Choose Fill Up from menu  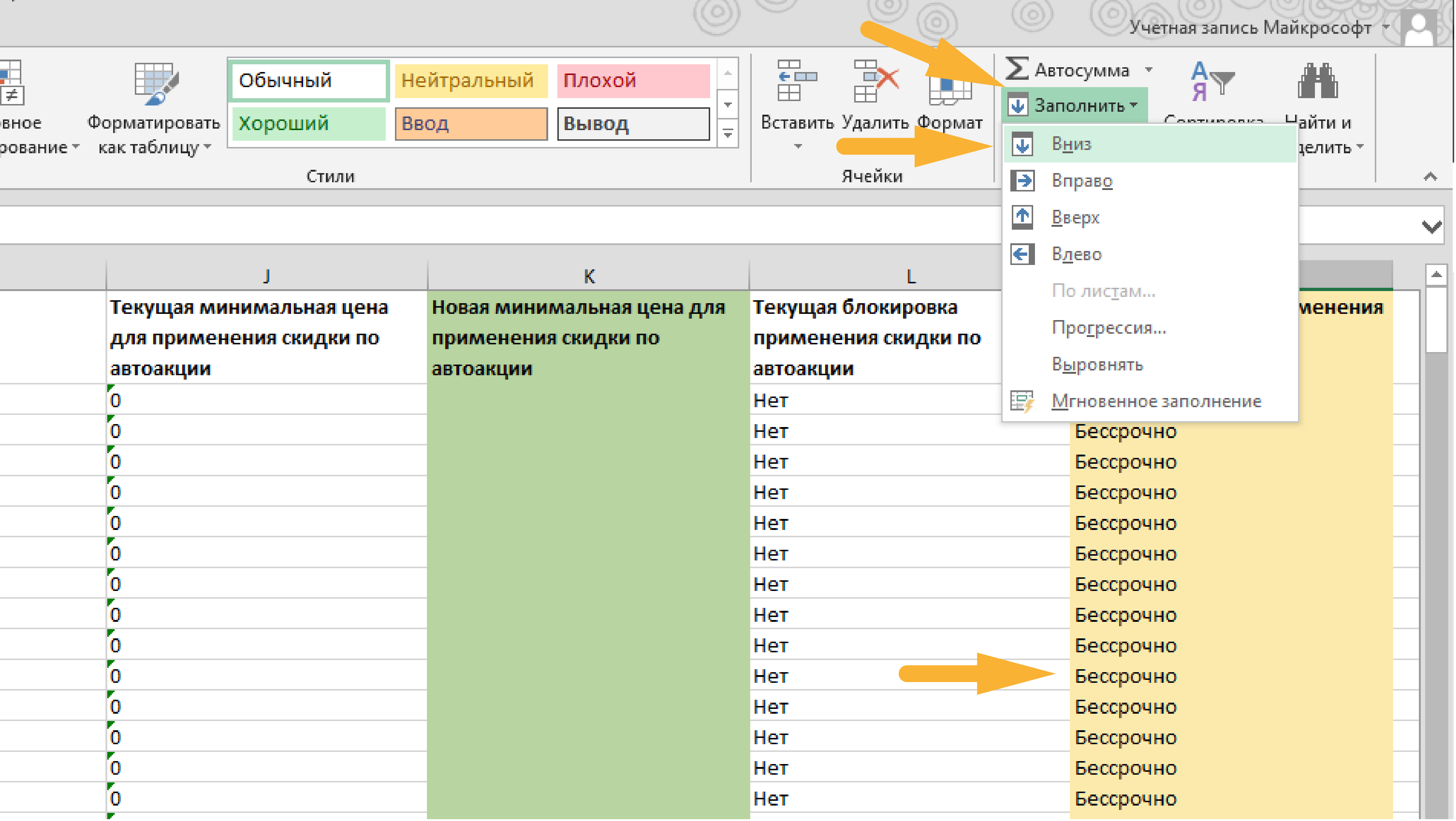coord(1075,218)
